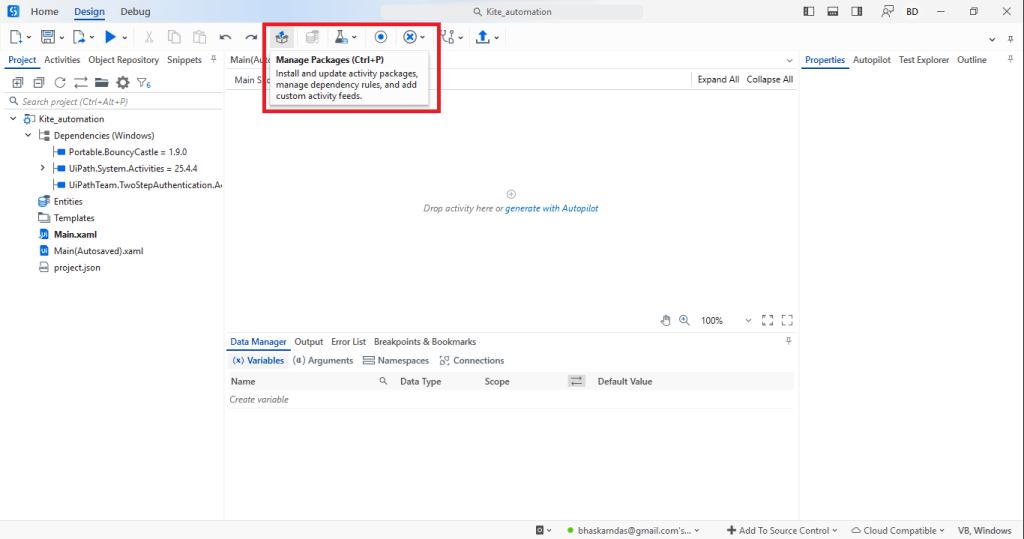The width and height of the screenshot is (1024, 539).
Task: Toggle the bottom panel layout icon
Action: [x=832, y=12]
